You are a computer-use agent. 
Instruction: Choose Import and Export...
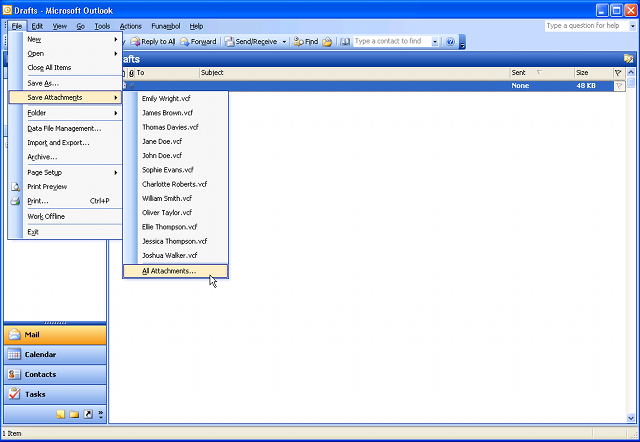pos(65,142)
